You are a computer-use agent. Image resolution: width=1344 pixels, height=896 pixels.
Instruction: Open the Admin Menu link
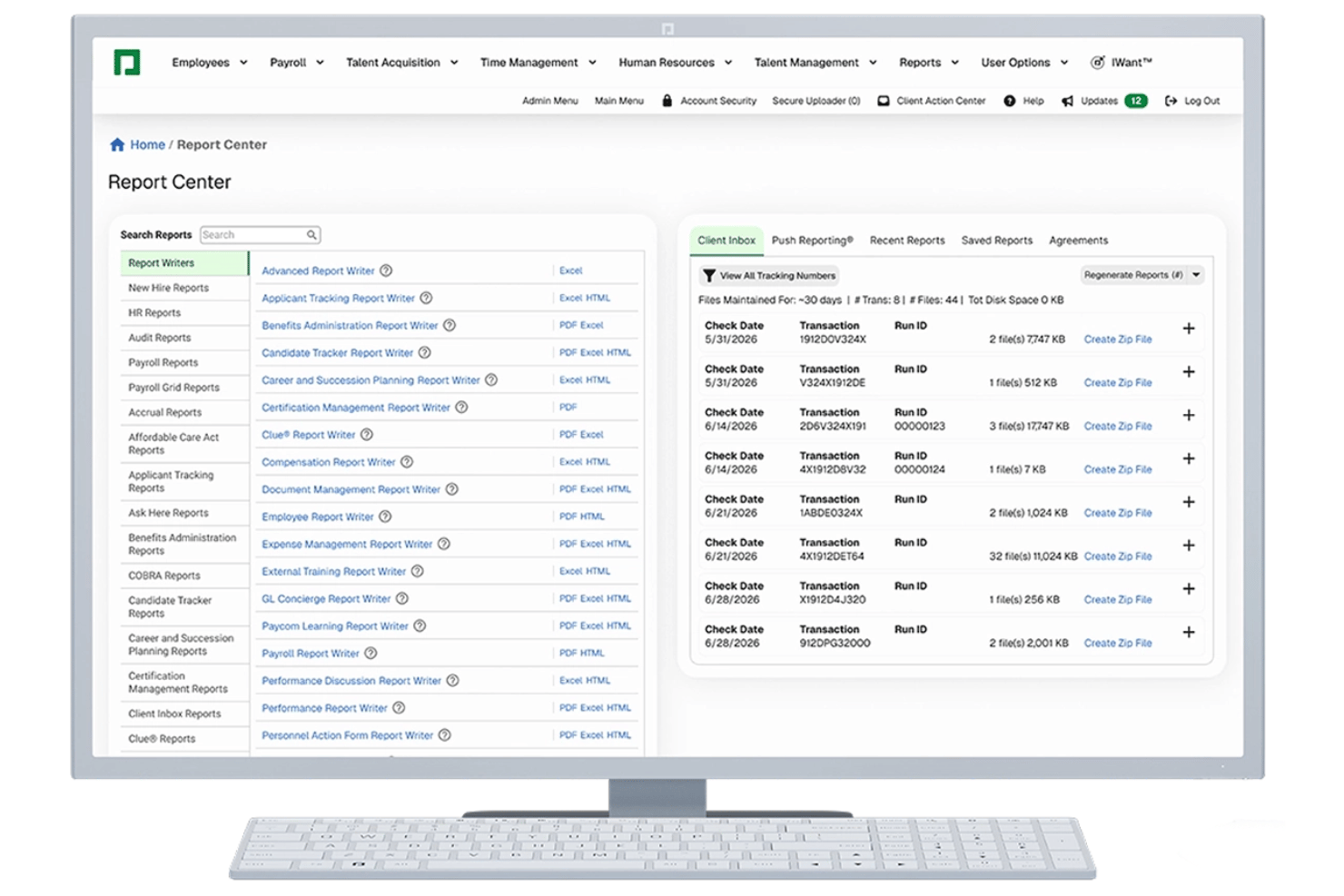click(549, 101)
